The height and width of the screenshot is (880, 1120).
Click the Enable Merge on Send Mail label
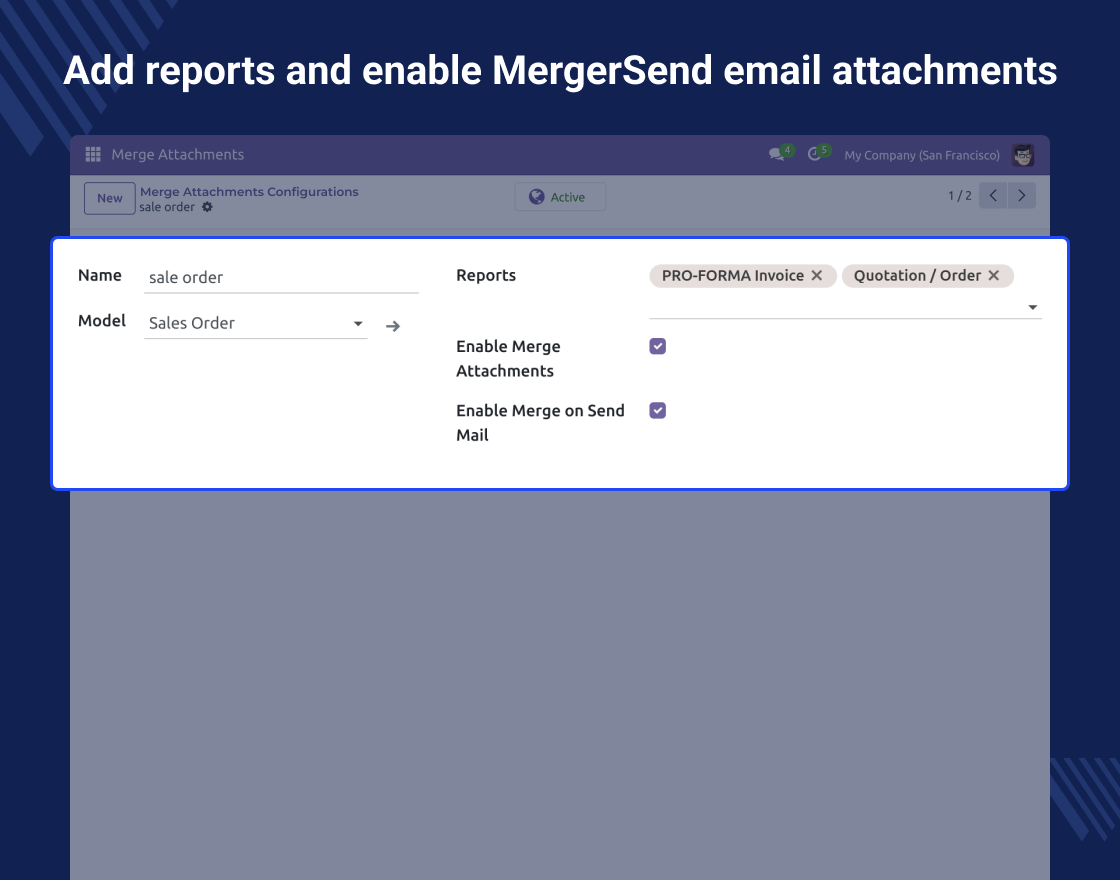coord(540,423)
